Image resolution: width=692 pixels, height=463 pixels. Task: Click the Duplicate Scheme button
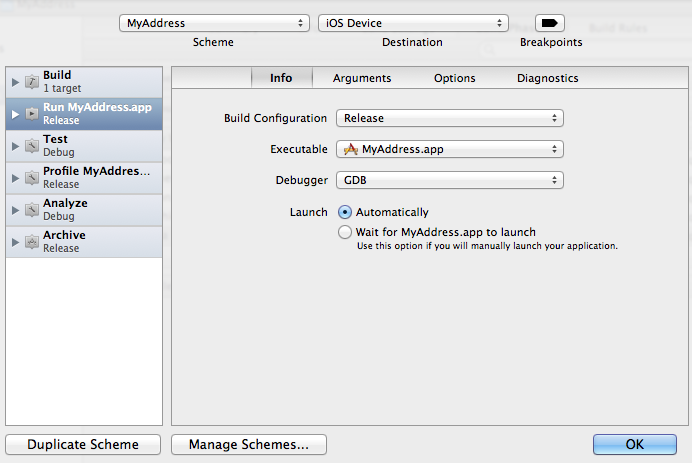click(x=83, y=444)
